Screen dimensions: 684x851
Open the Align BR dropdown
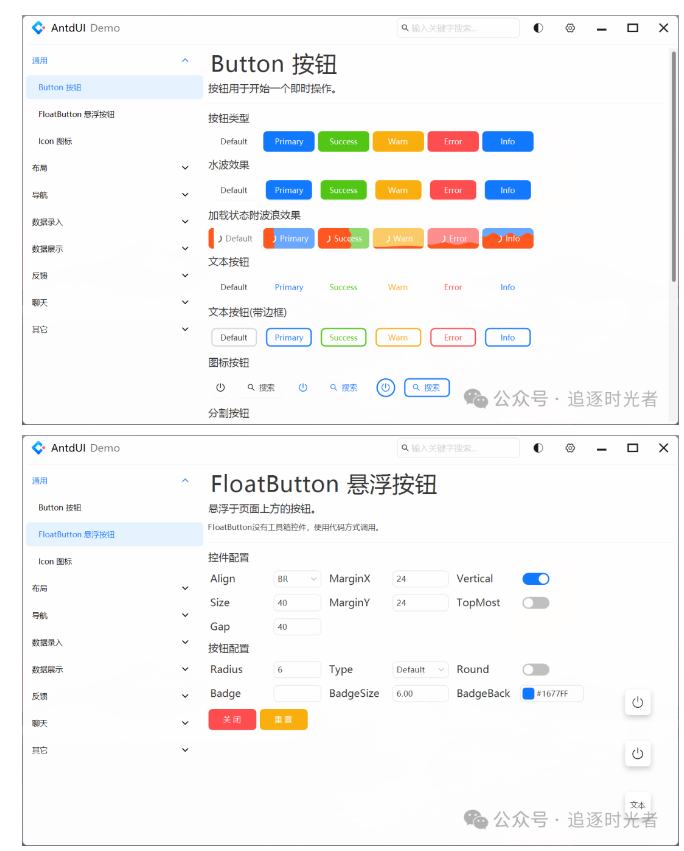click(x=297, y=579)
